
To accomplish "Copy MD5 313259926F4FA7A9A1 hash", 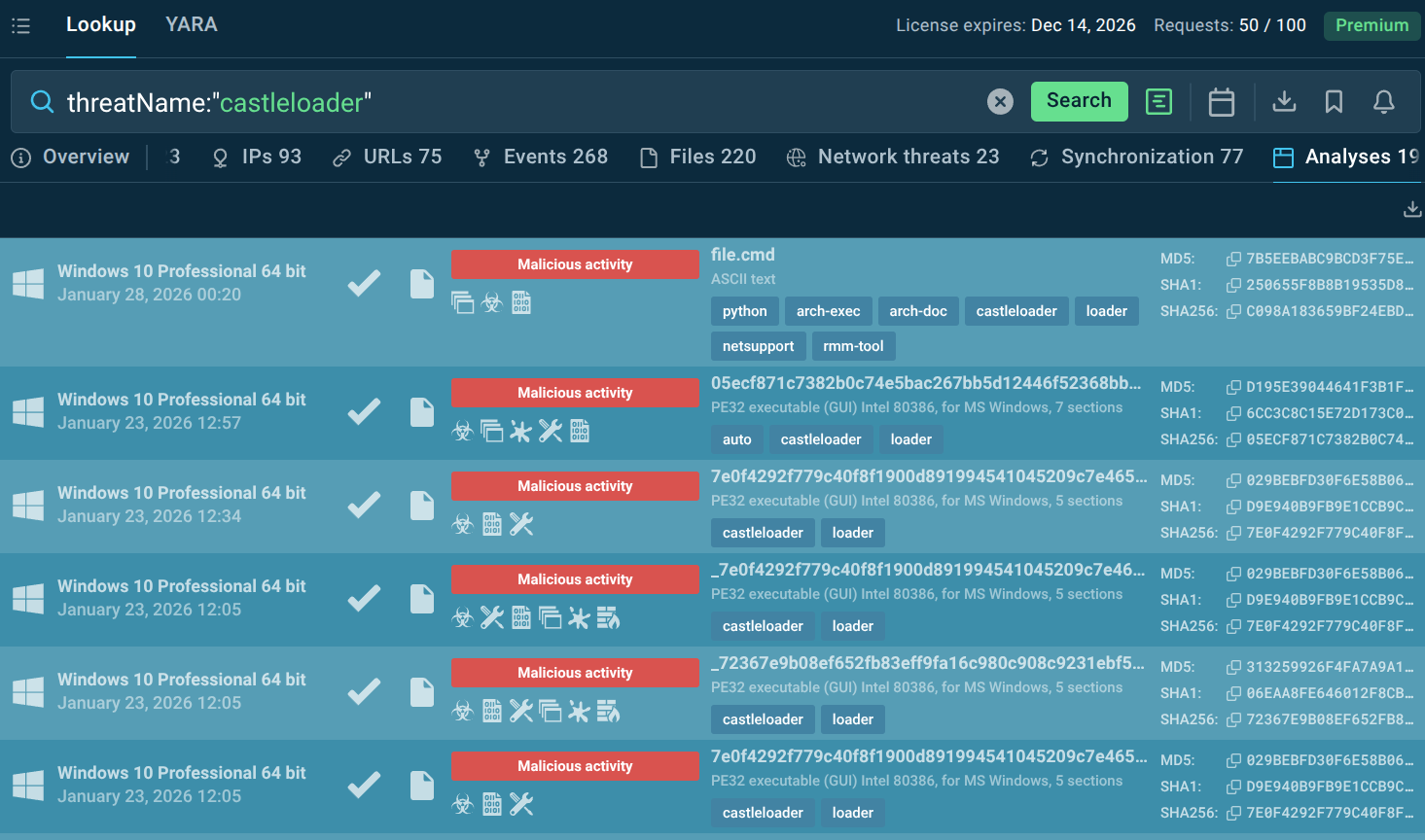I will pyautogui.click(x=1233, y=667).
